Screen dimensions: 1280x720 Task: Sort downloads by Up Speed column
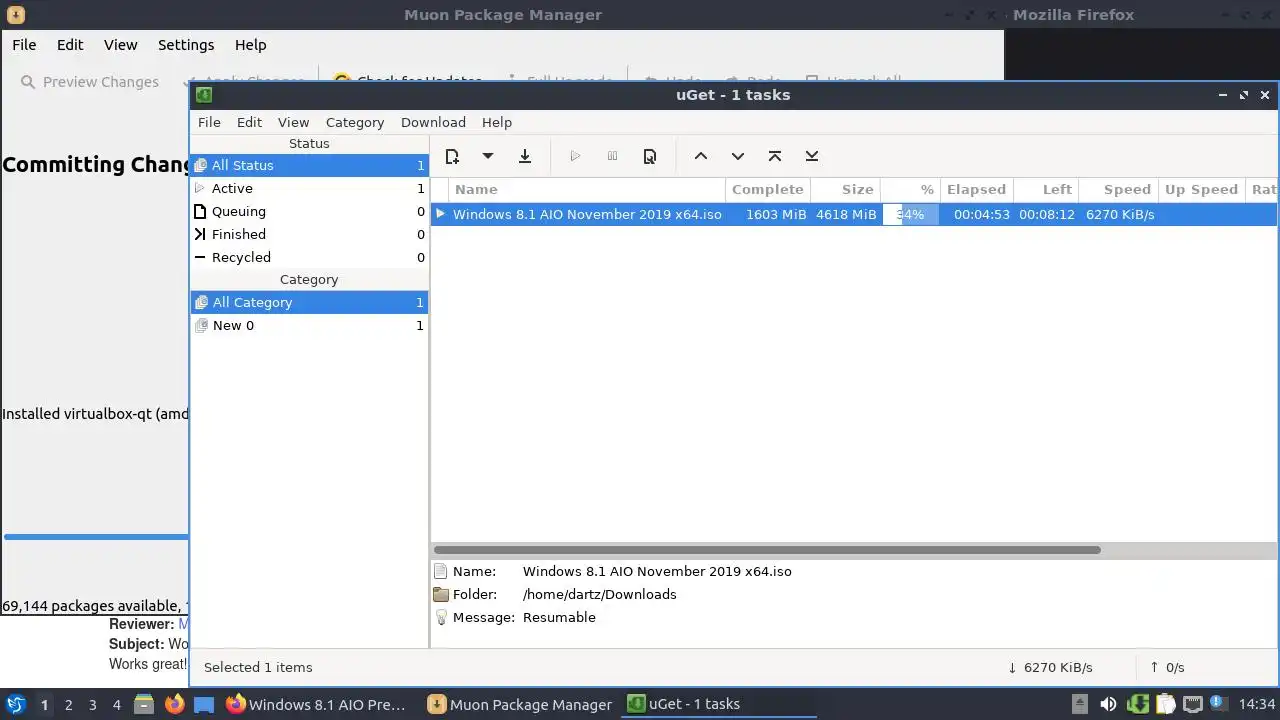[x=1201, y=189]
